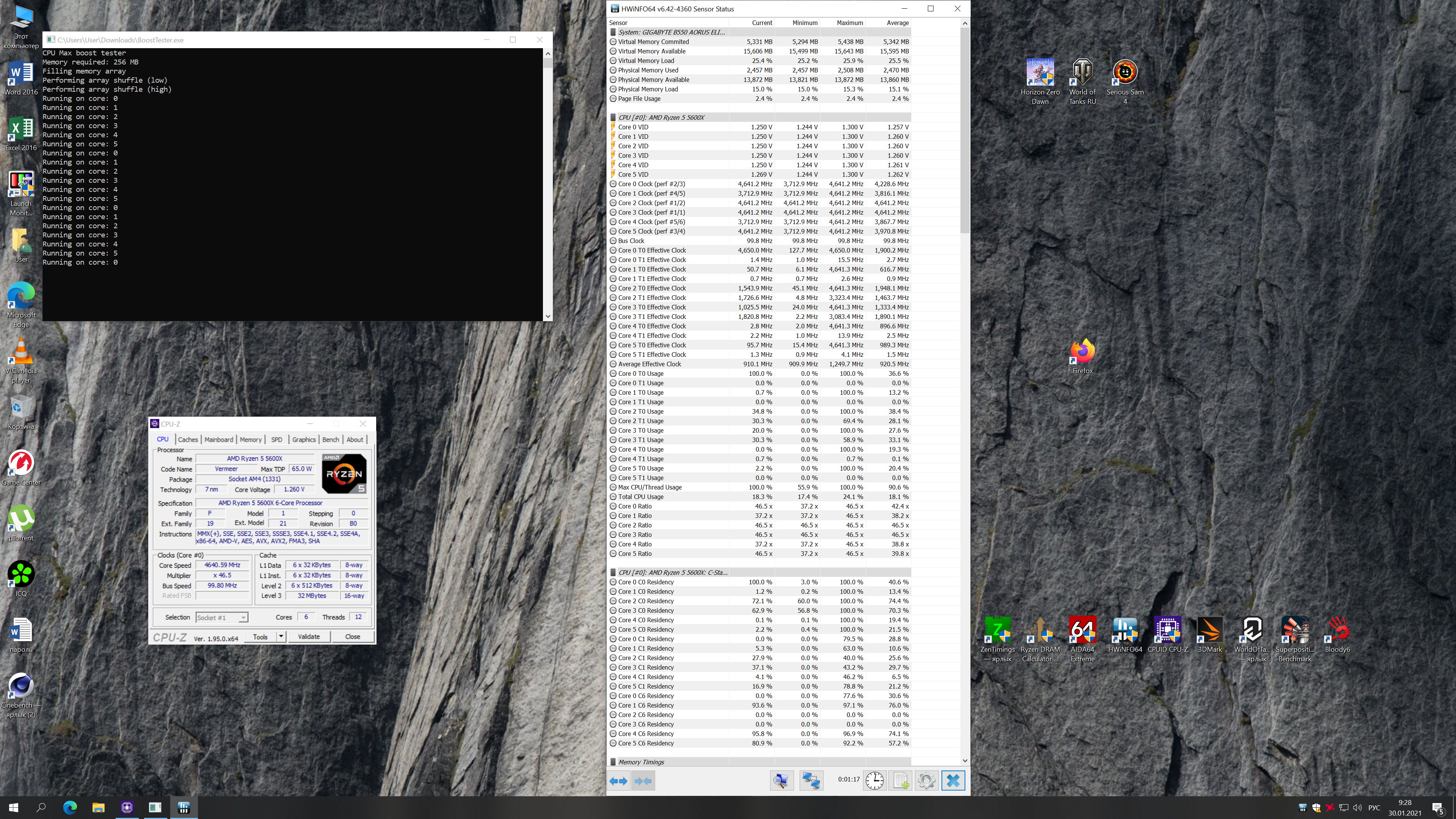1456x819 pixels.
Task: Click the Average column header
Action: click(x=897, y=23)
